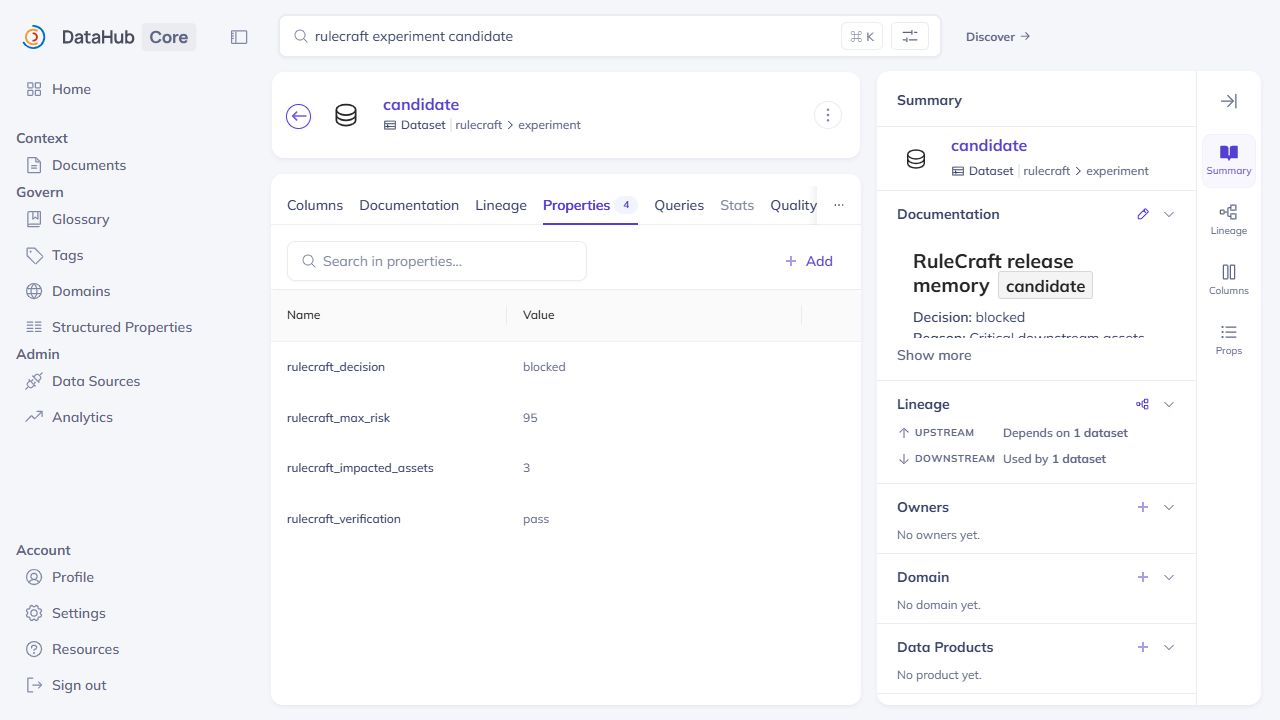The width and height of the screenshot is (1280, 720).
Task: Add a domain with the plus icon
Action: click(x=1143, y=577)
